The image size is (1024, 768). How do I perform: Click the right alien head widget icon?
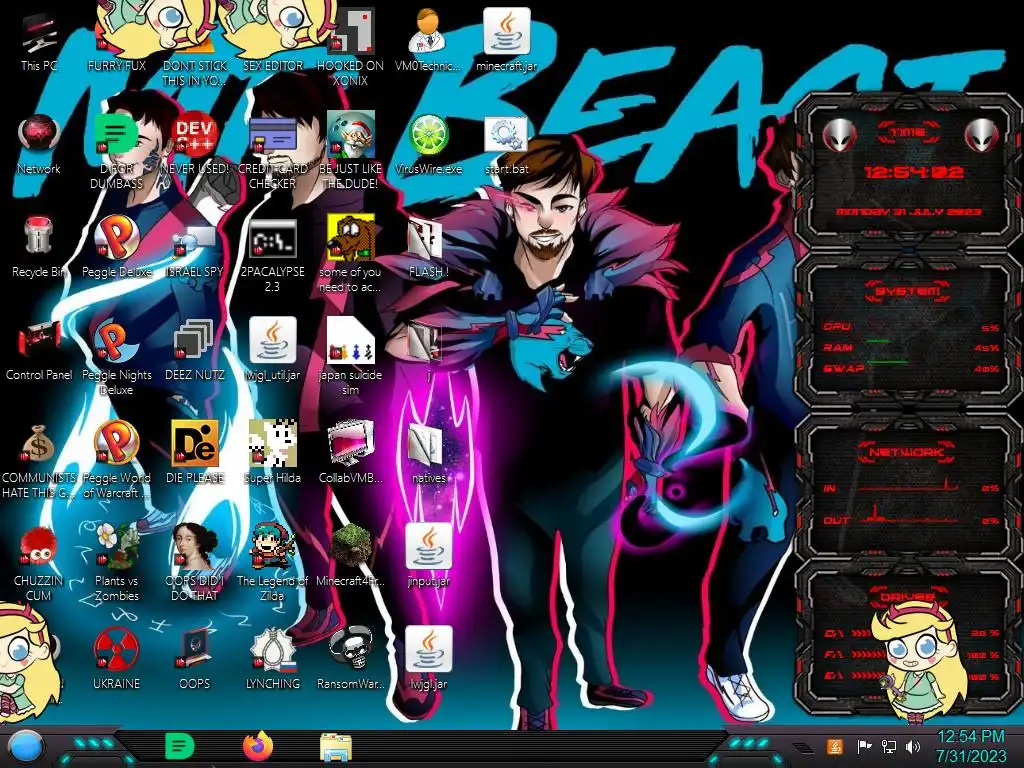(x=982, y=135)
